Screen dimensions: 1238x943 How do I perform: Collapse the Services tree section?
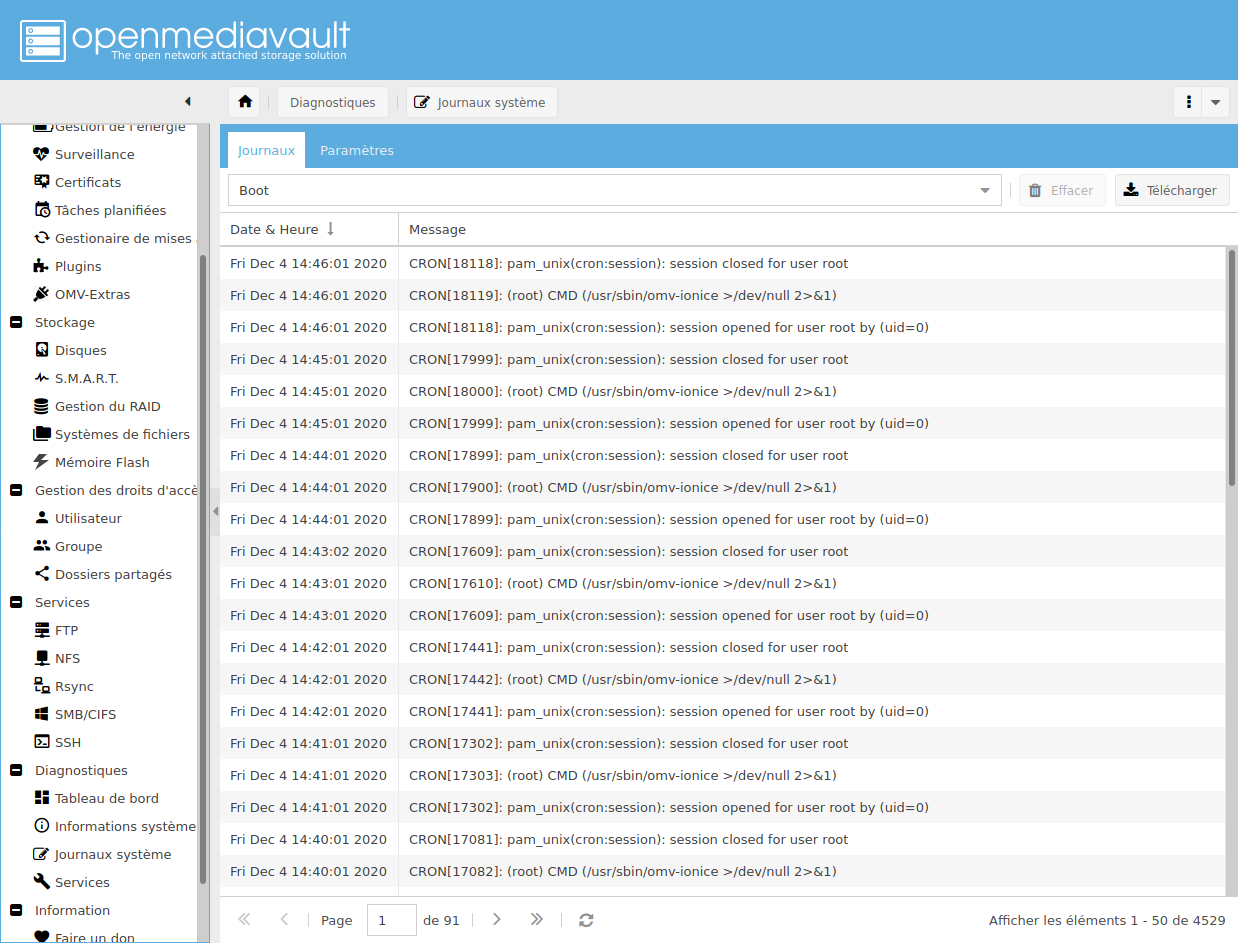click(16, 602)
